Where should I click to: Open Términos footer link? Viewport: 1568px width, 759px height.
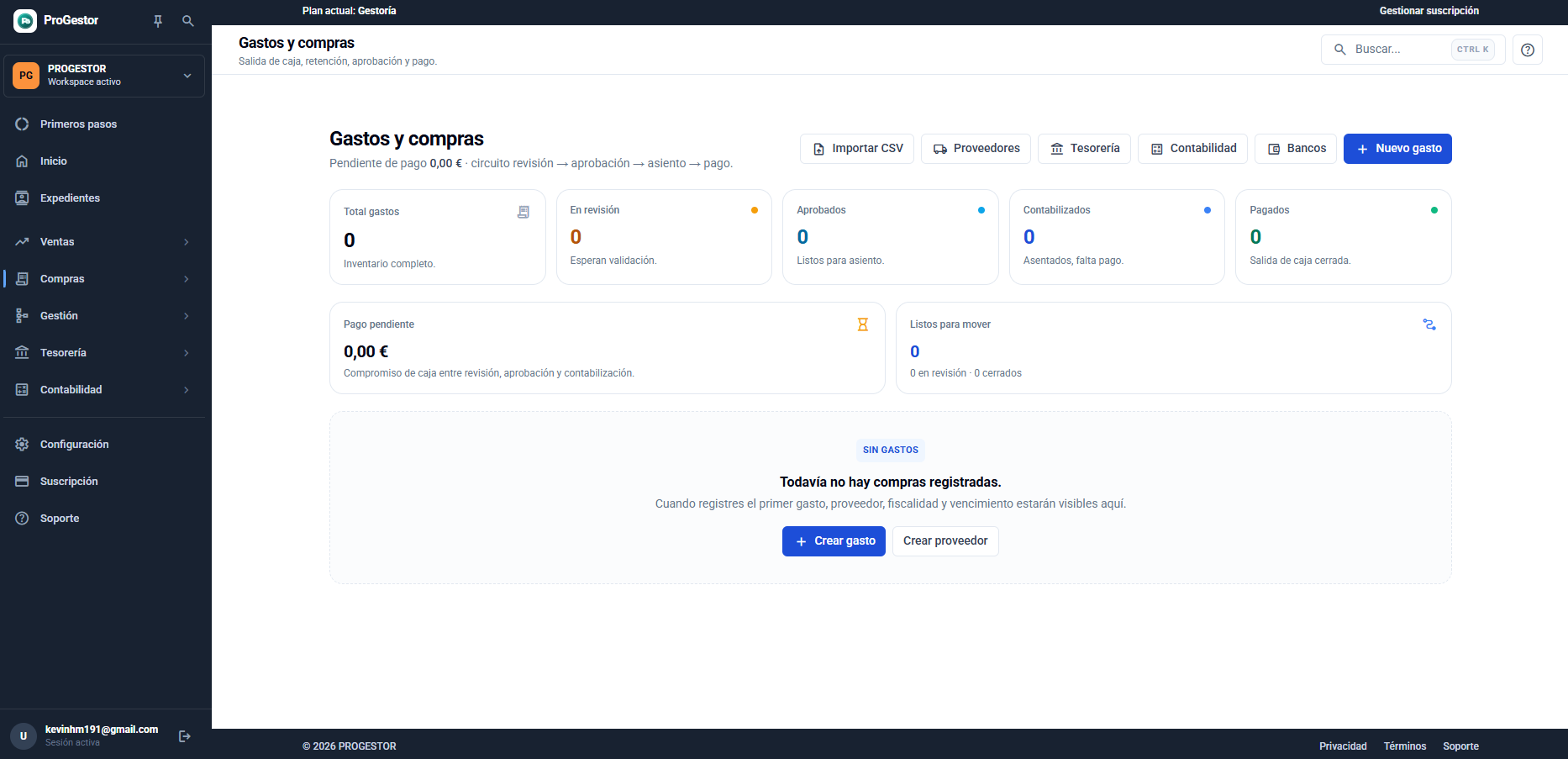coord(1405,746)
